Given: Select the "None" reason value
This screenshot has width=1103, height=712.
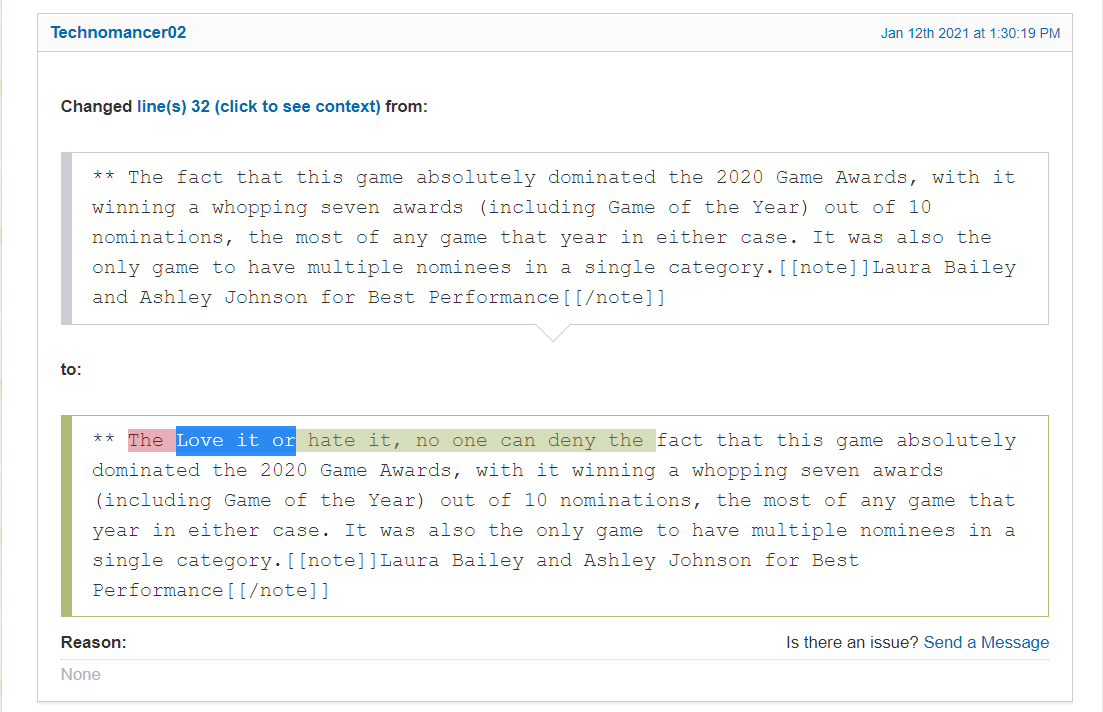Looking at the screenshot, I should 80,674.
